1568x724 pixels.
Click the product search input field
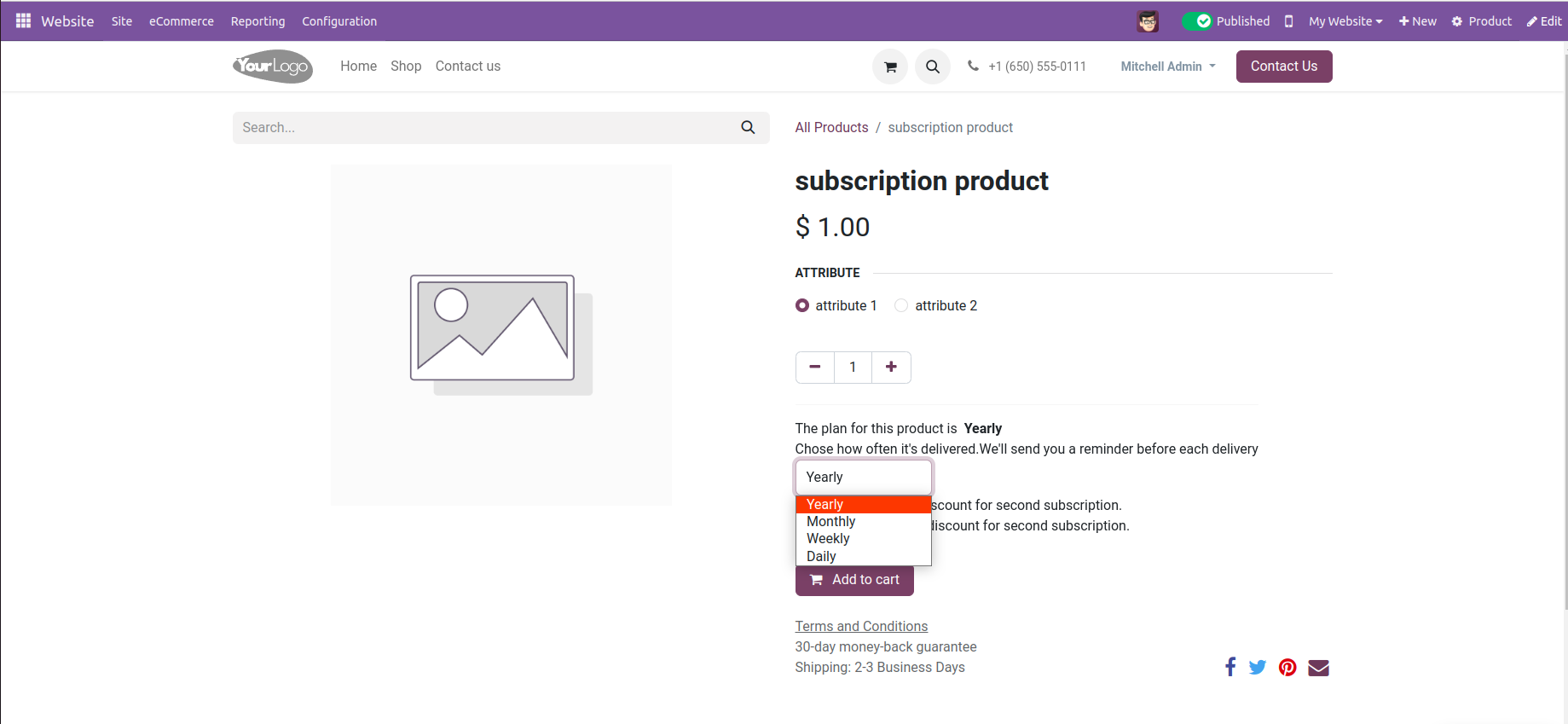[x=486, y=128]
